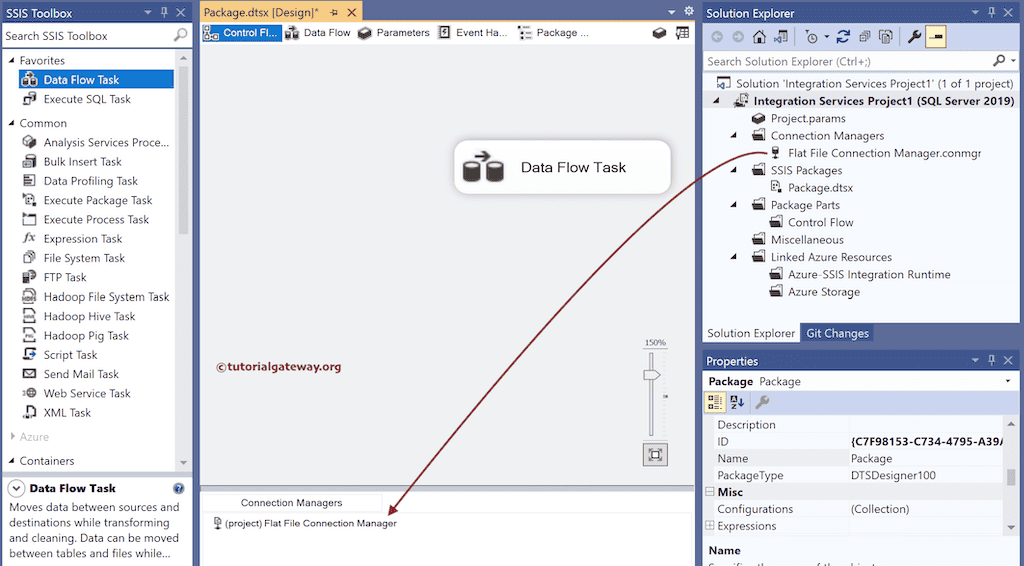Viewport: 1024px width, 566px height.
Task: Pin the Solution Explorer panel
Action: 991,12
